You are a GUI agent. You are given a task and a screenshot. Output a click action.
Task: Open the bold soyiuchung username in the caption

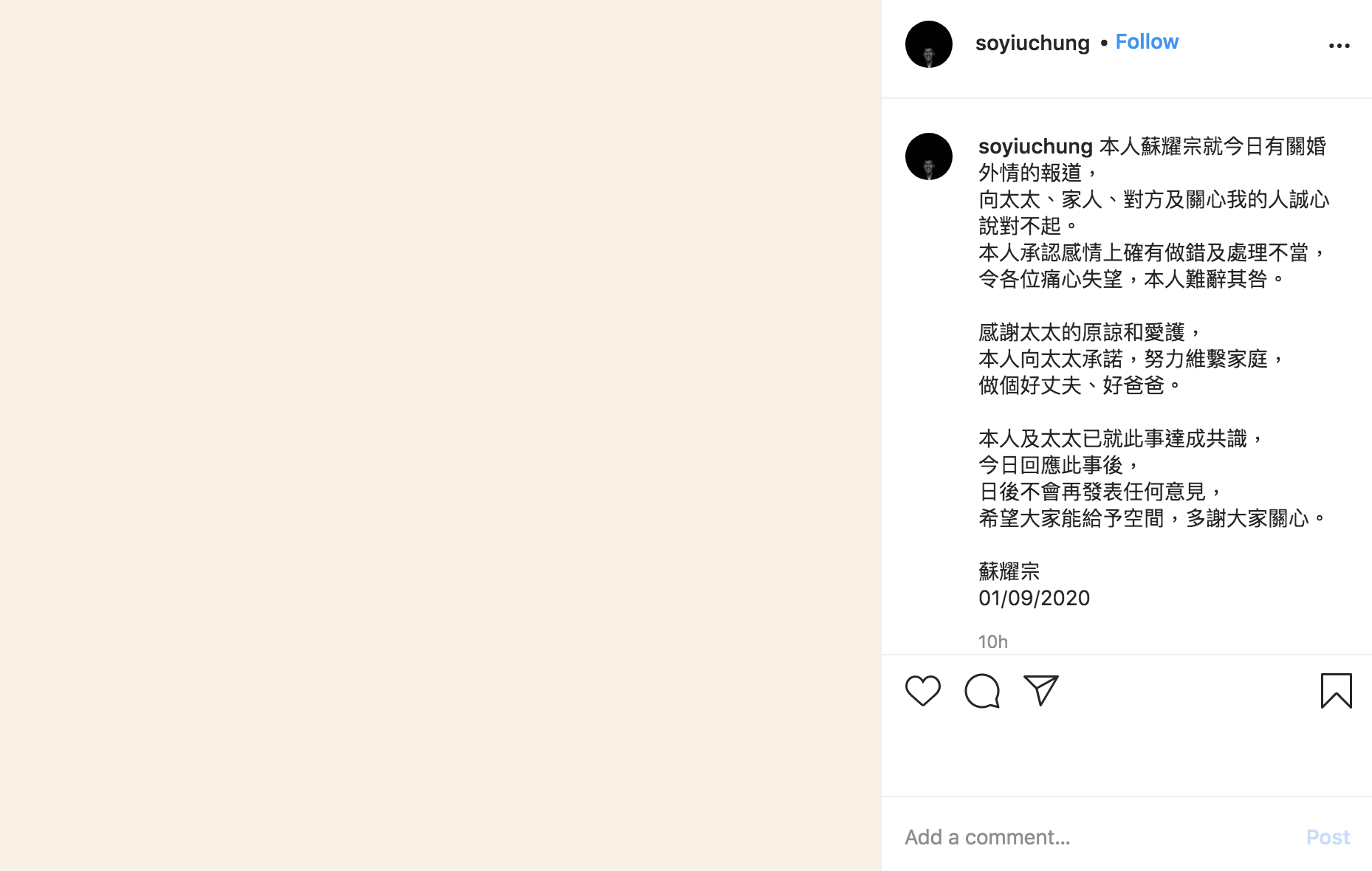(1035, 146)
